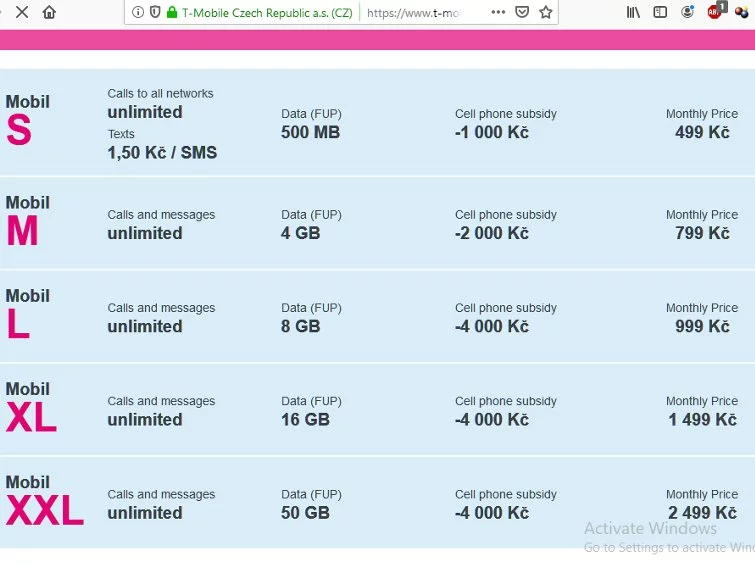The width and height of the screenshot is (755, 565).
Task: Open the Mobil XXL plan
Action: 44,502
